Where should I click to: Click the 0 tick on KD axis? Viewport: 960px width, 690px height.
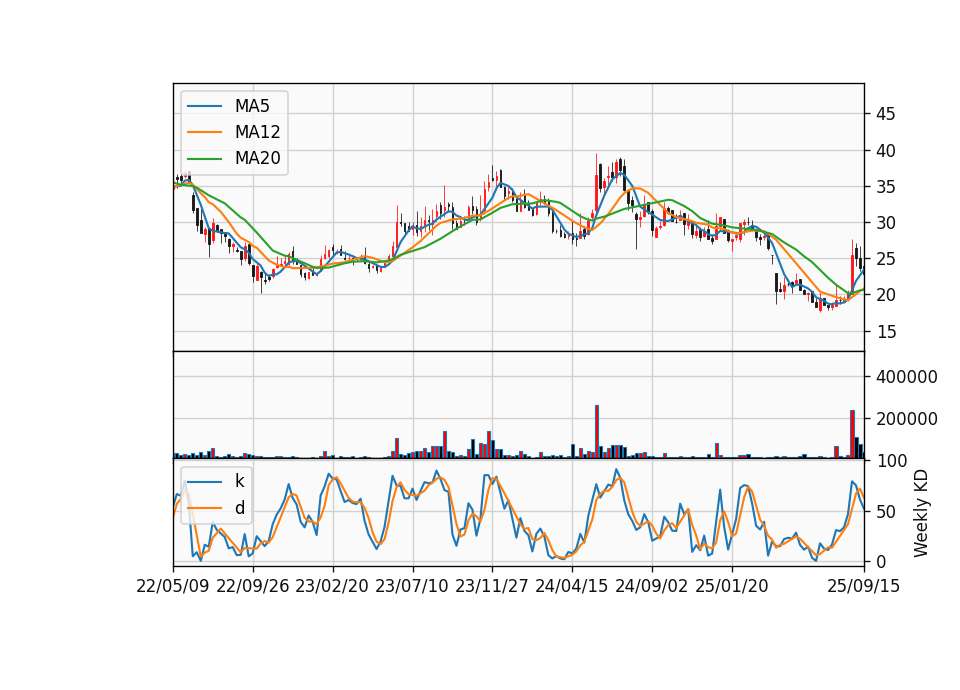click(880, 562)
